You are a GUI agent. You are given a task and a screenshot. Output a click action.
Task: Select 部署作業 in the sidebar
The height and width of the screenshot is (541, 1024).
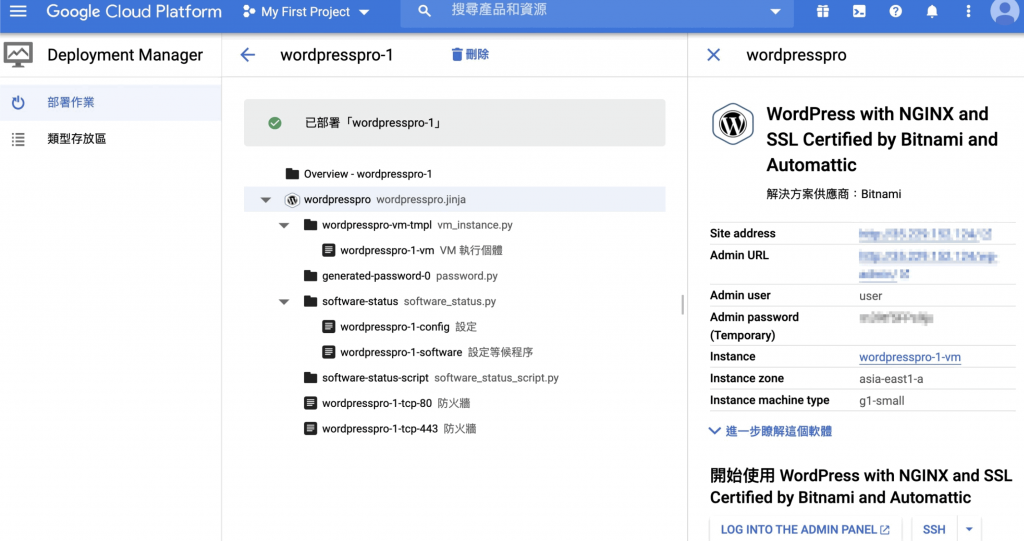tap(110, 103)
